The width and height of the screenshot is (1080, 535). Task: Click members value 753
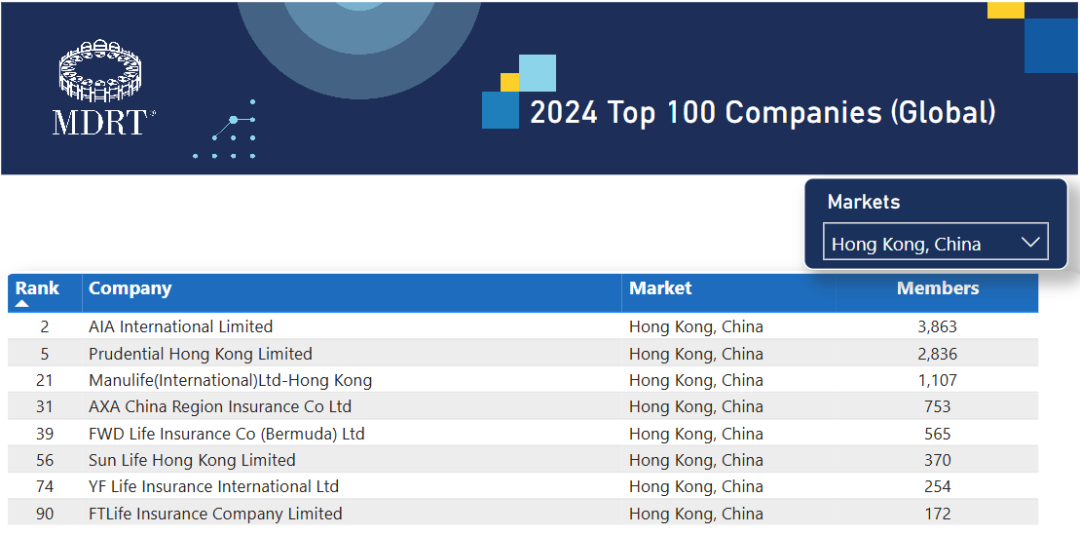click(937, 407)
